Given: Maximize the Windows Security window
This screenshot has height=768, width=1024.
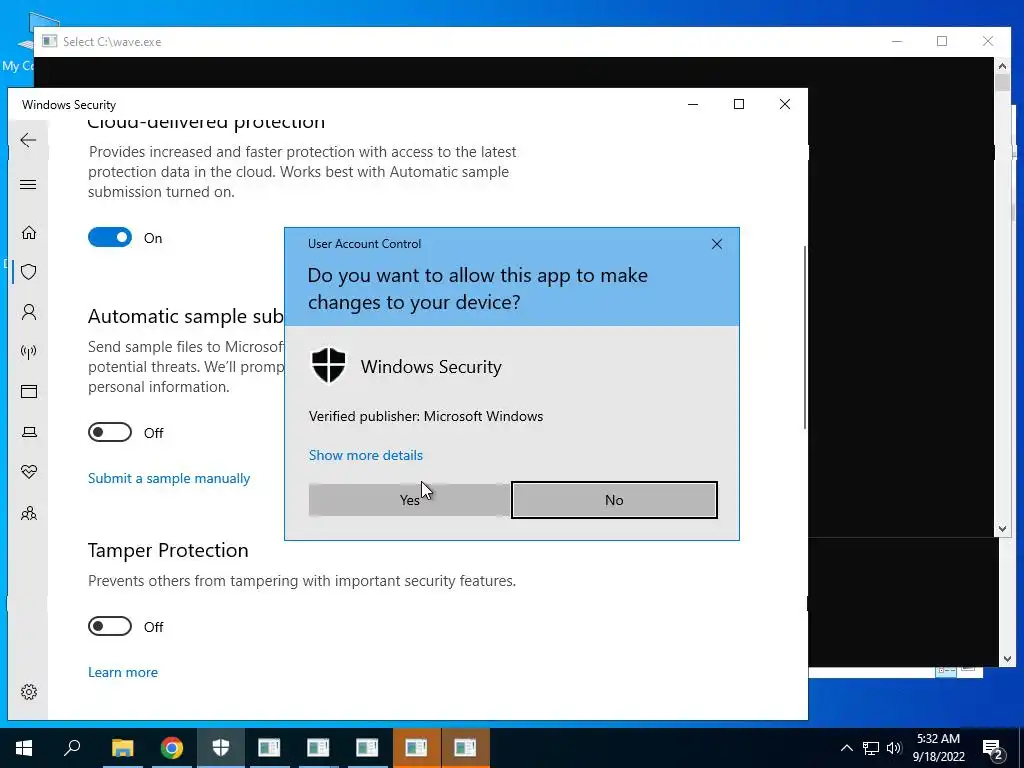Looking at the screenshot, I should pos(739,104).
